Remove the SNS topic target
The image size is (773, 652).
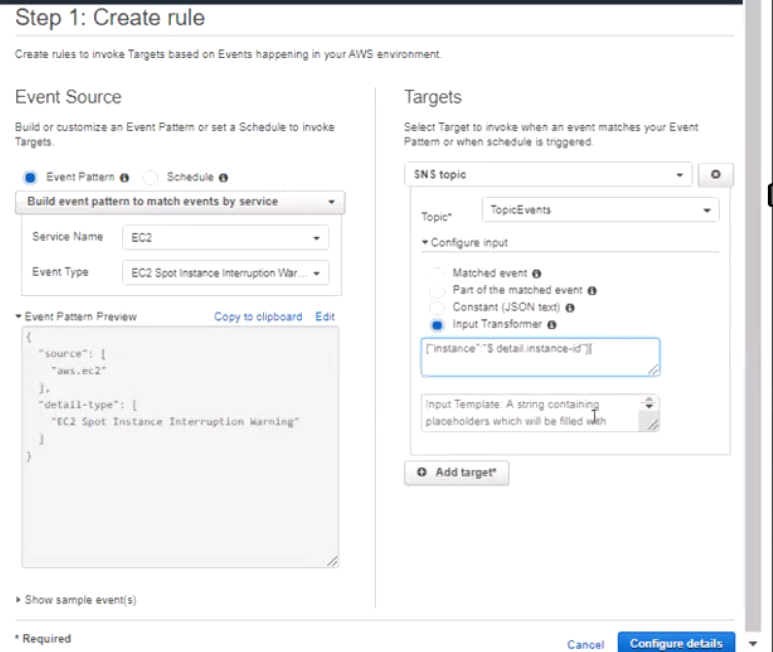(x=714, y=174)
